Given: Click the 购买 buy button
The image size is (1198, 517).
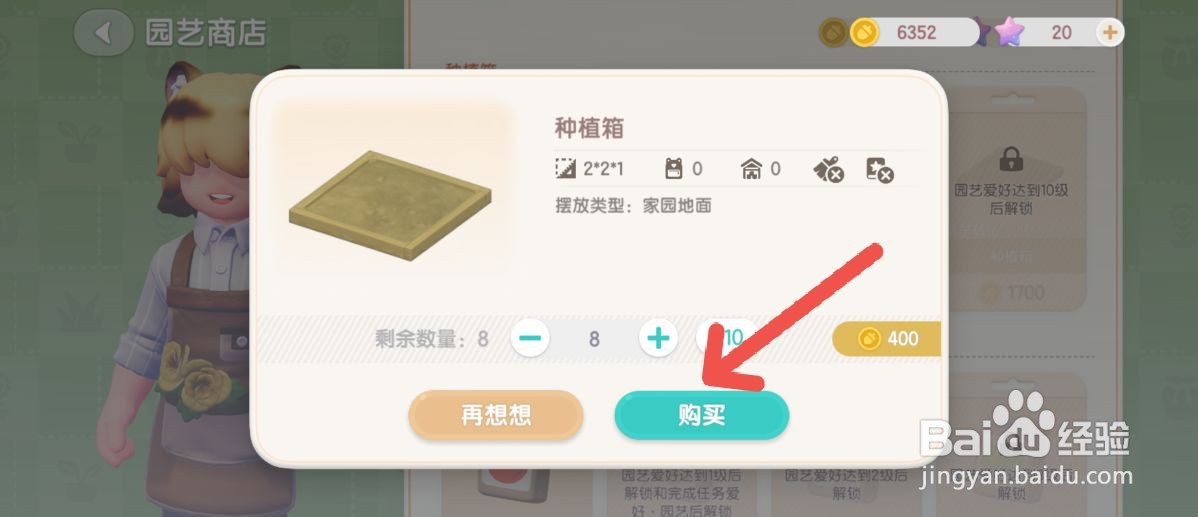Looking at the screenshot, I should pyautogui.click(x=701, y=415).
